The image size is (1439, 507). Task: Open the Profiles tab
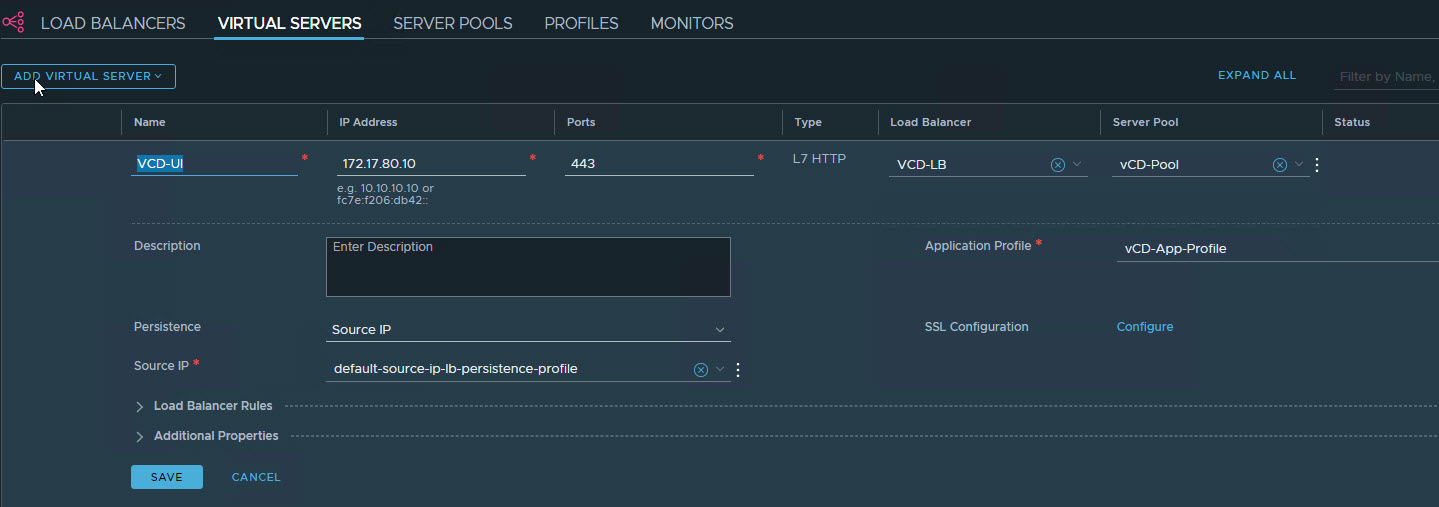pos(581,23)
